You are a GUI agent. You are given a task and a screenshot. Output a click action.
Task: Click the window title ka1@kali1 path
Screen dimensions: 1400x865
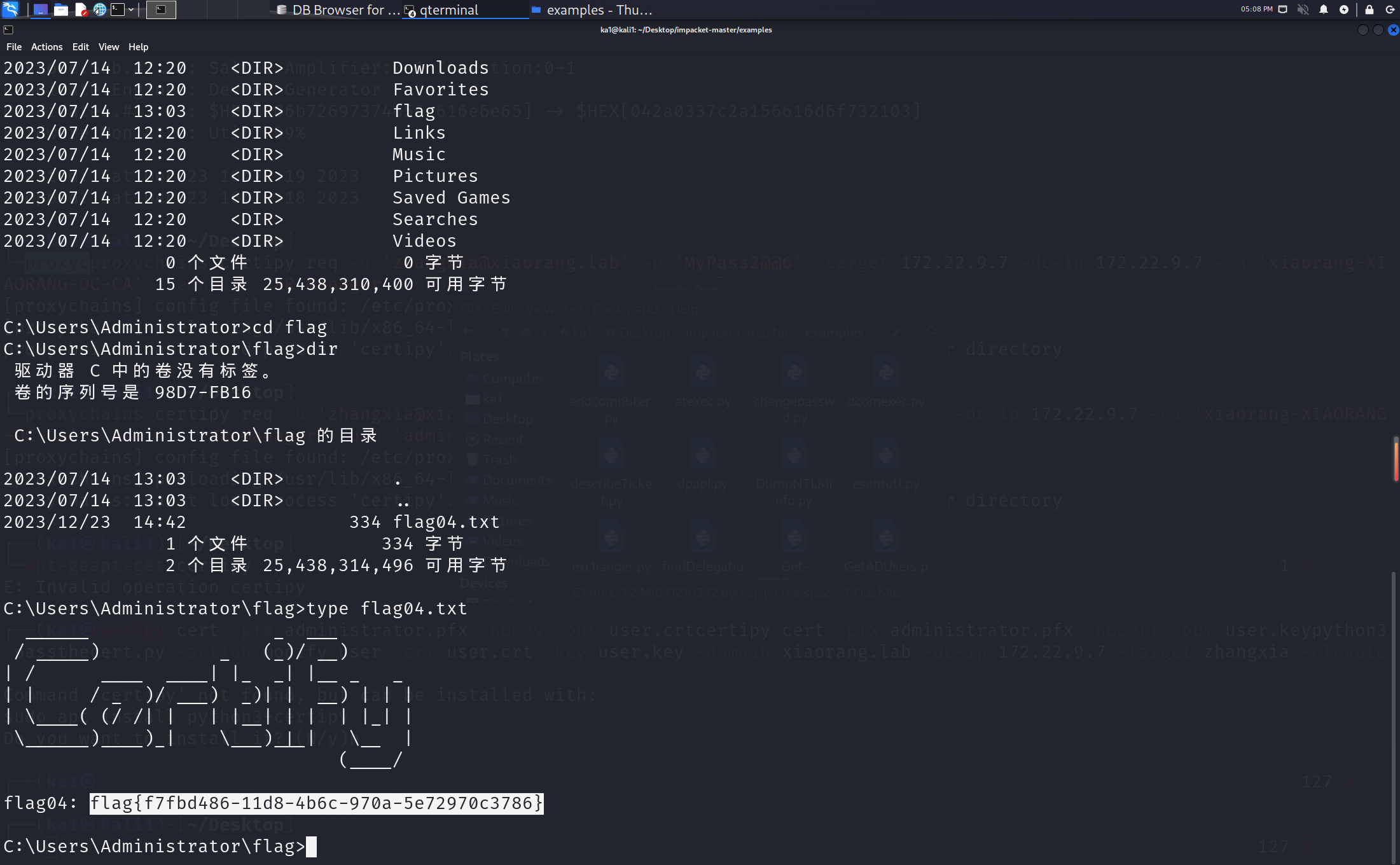click(x=686, y=30)
